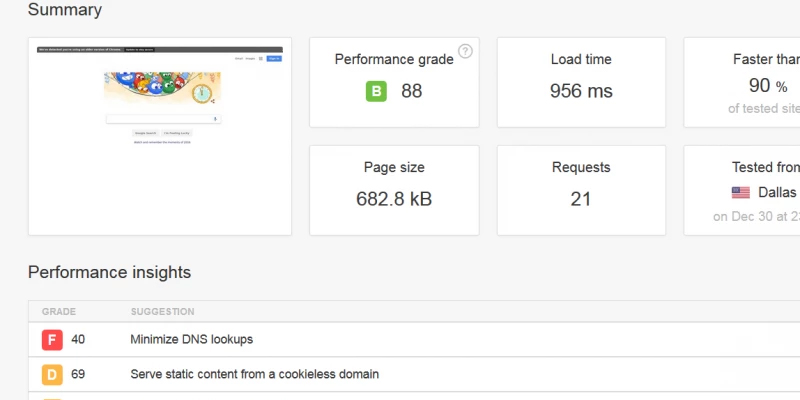Image resolution: width=800 pixels, height=400 pixels.
Task: Click the Page size 682.8 kB value
Action: point(394,199)
